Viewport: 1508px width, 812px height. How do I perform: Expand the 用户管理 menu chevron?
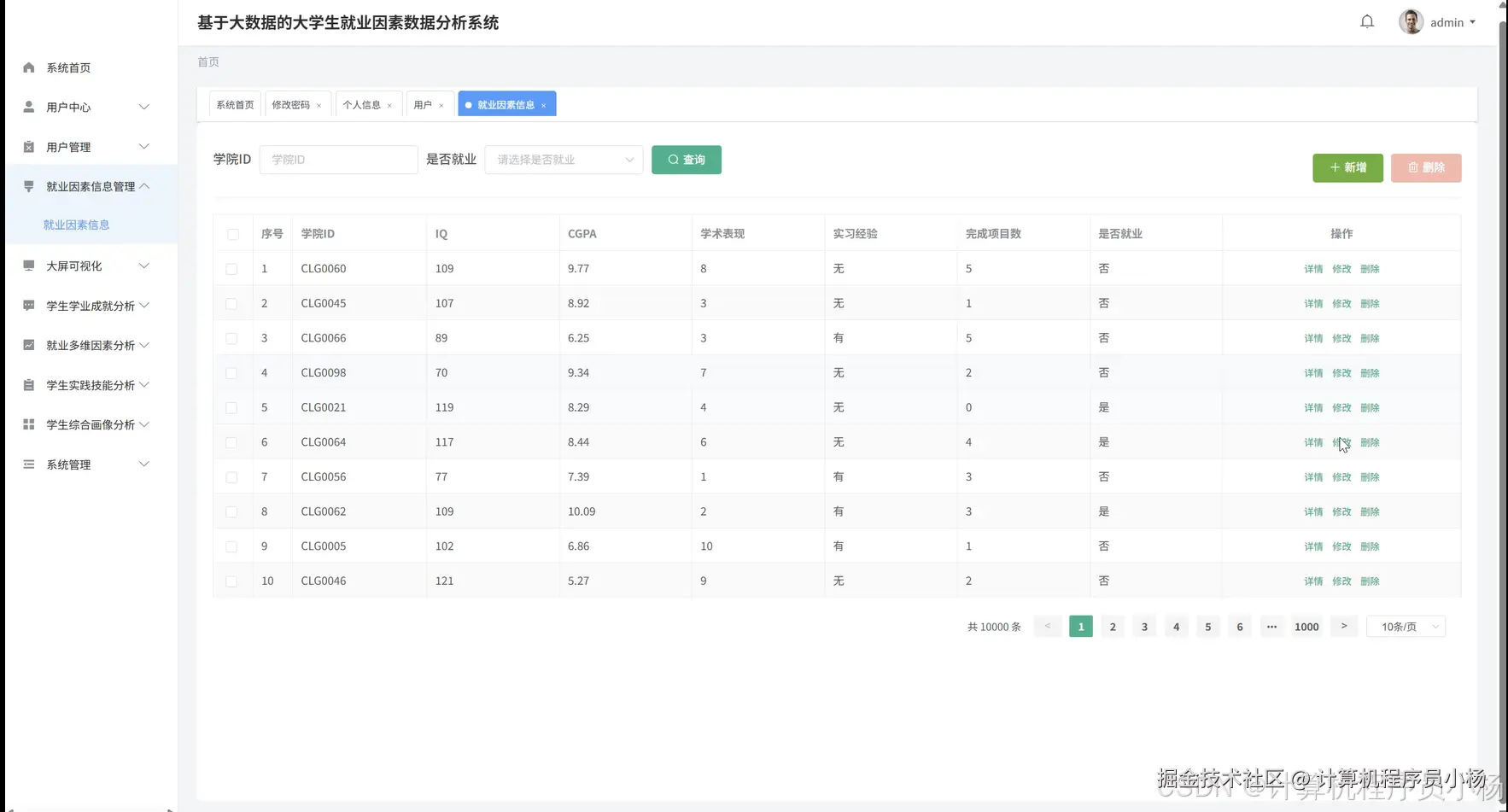click(144, 147)
